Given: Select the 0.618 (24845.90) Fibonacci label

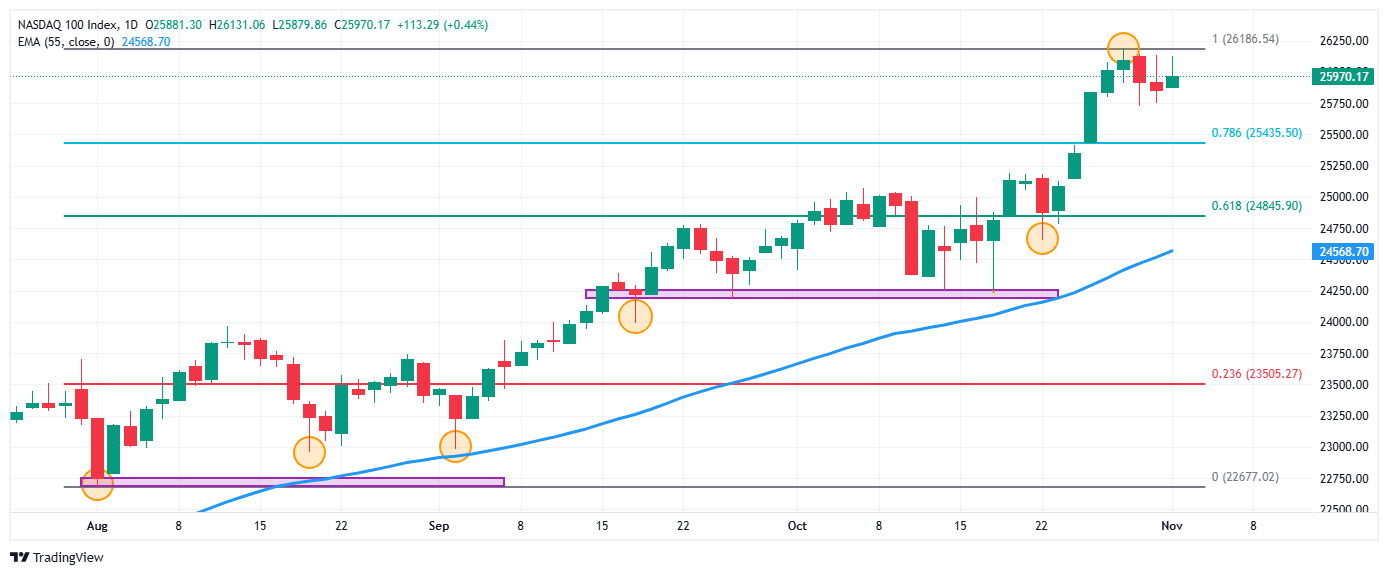Looking at the screenshot, I should coord(1256,206).
